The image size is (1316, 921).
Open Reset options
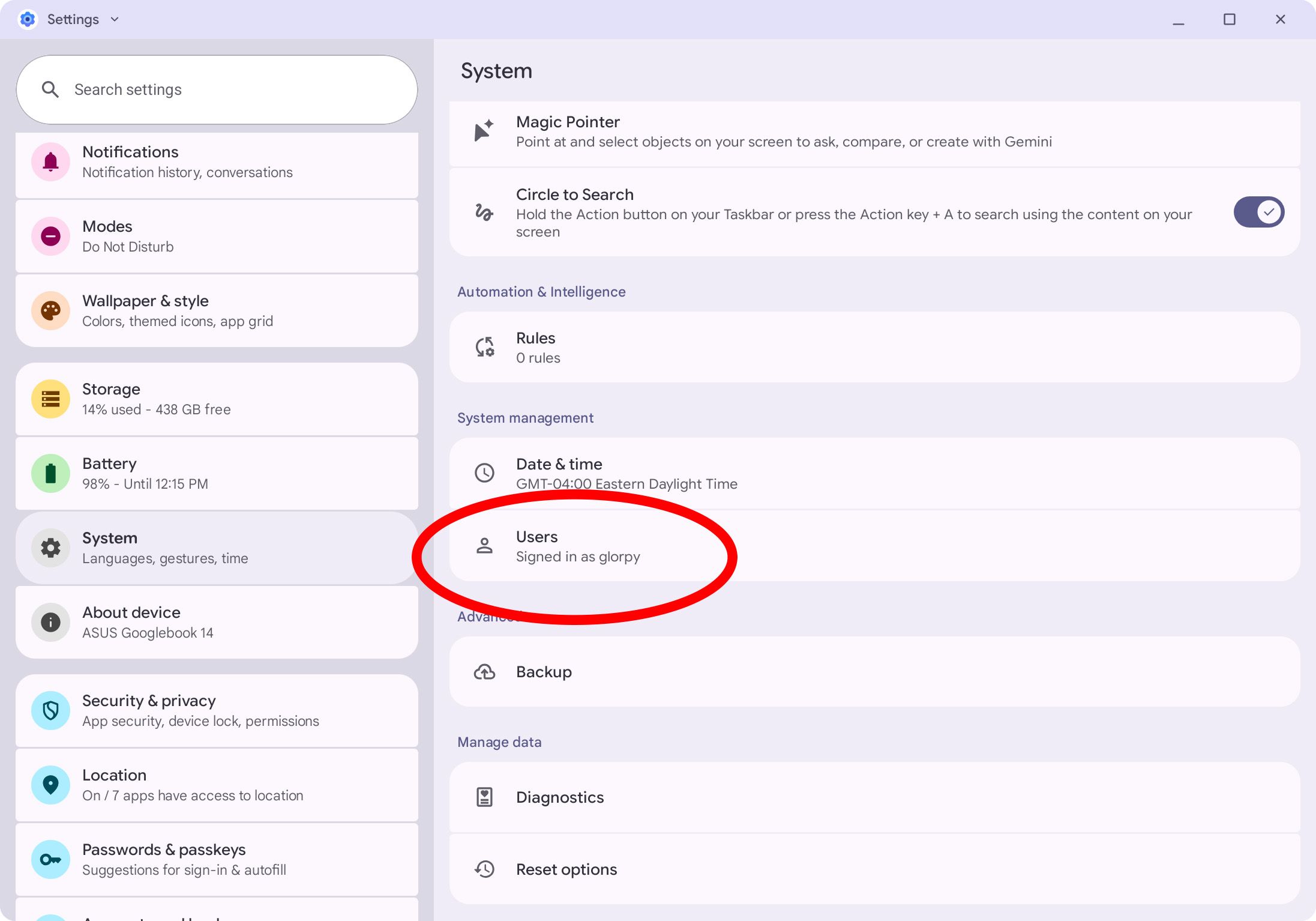[874, 869]
